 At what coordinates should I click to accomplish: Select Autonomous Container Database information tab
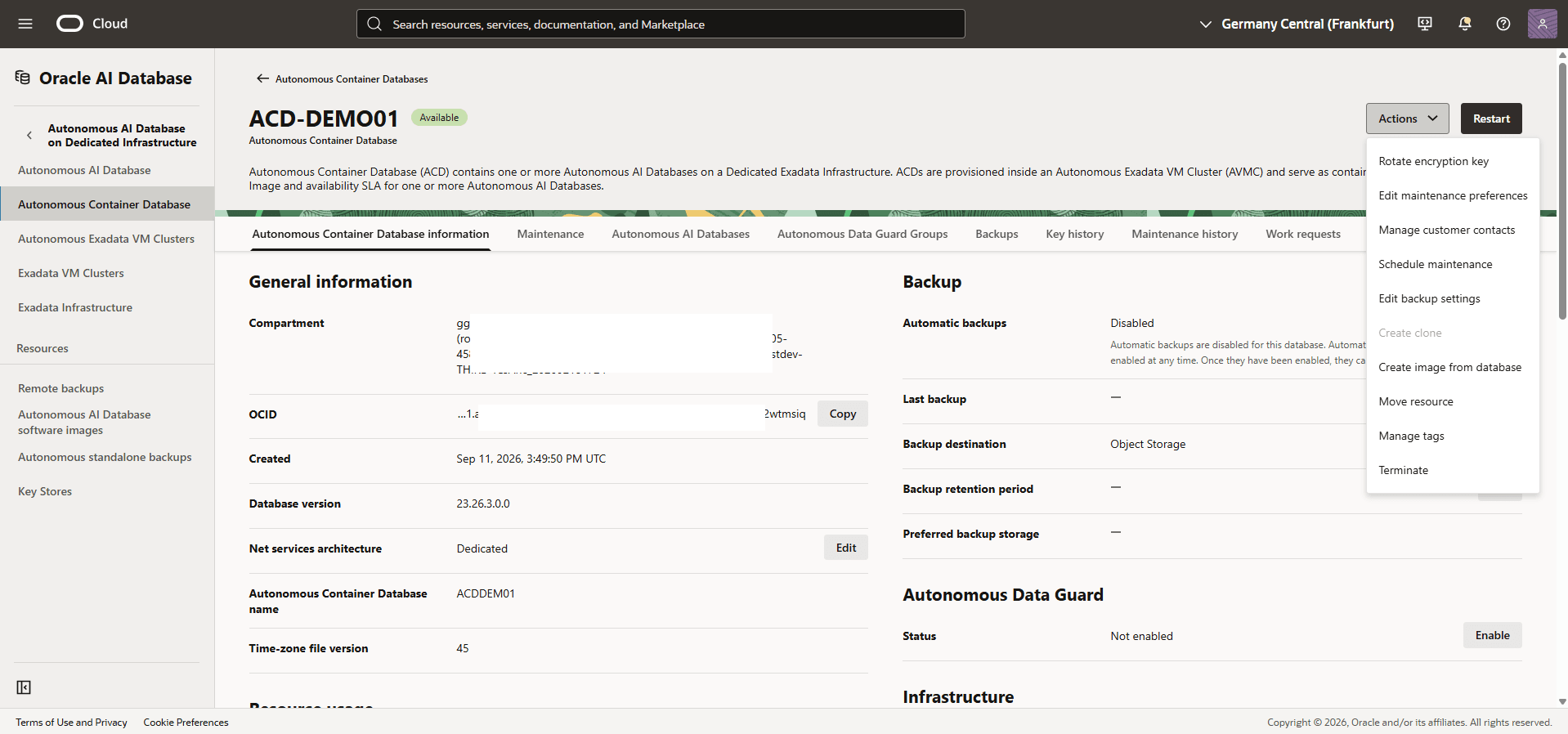(370, 234)
